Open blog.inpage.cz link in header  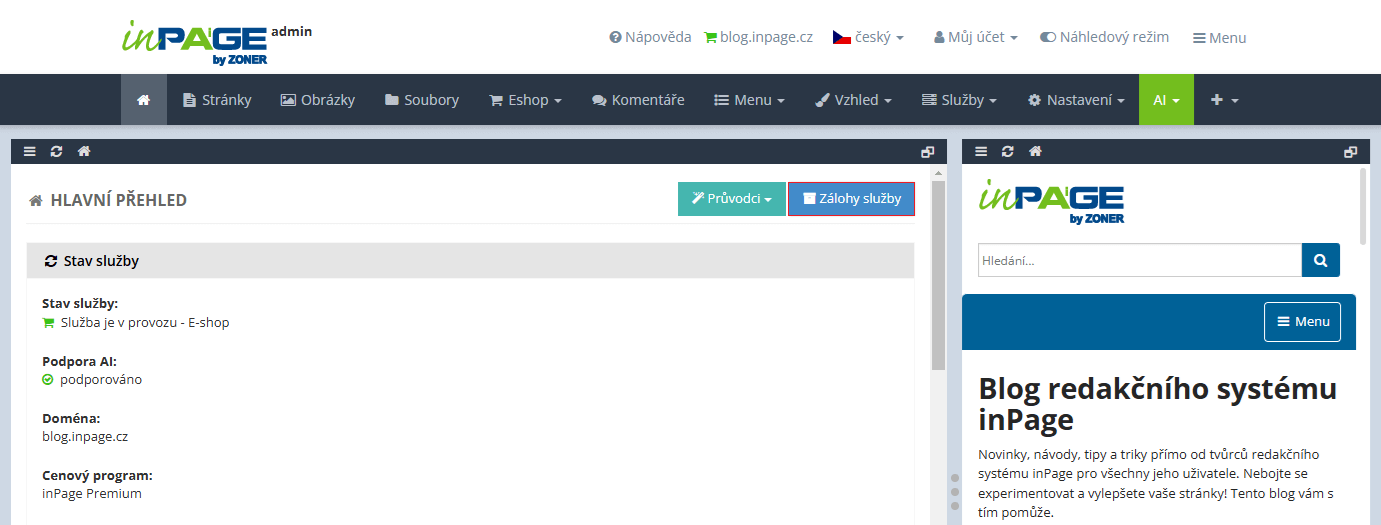coord(758,37)
